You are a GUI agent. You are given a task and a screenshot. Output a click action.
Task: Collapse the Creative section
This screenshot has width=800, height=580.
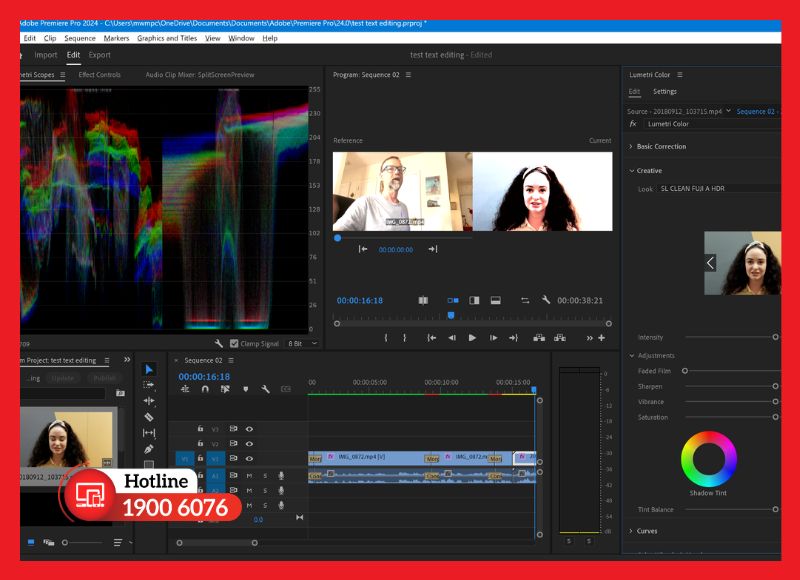(632, 171)
